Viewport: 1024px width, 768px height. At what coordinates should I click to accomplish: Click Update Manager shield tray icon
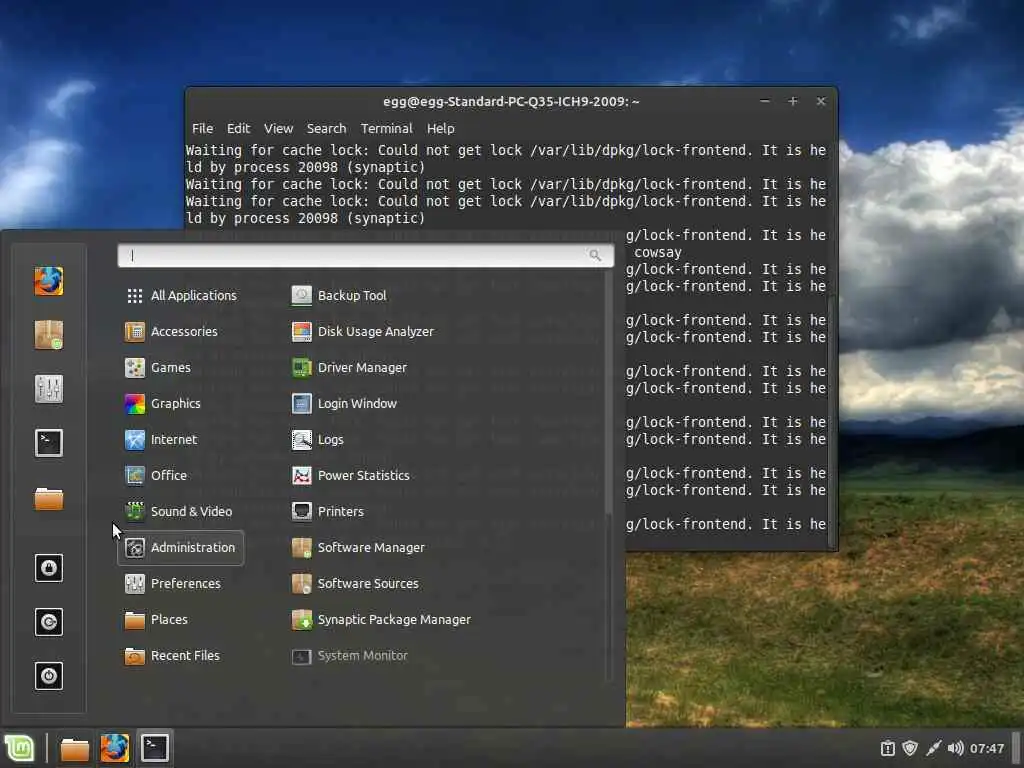(910, 748)
